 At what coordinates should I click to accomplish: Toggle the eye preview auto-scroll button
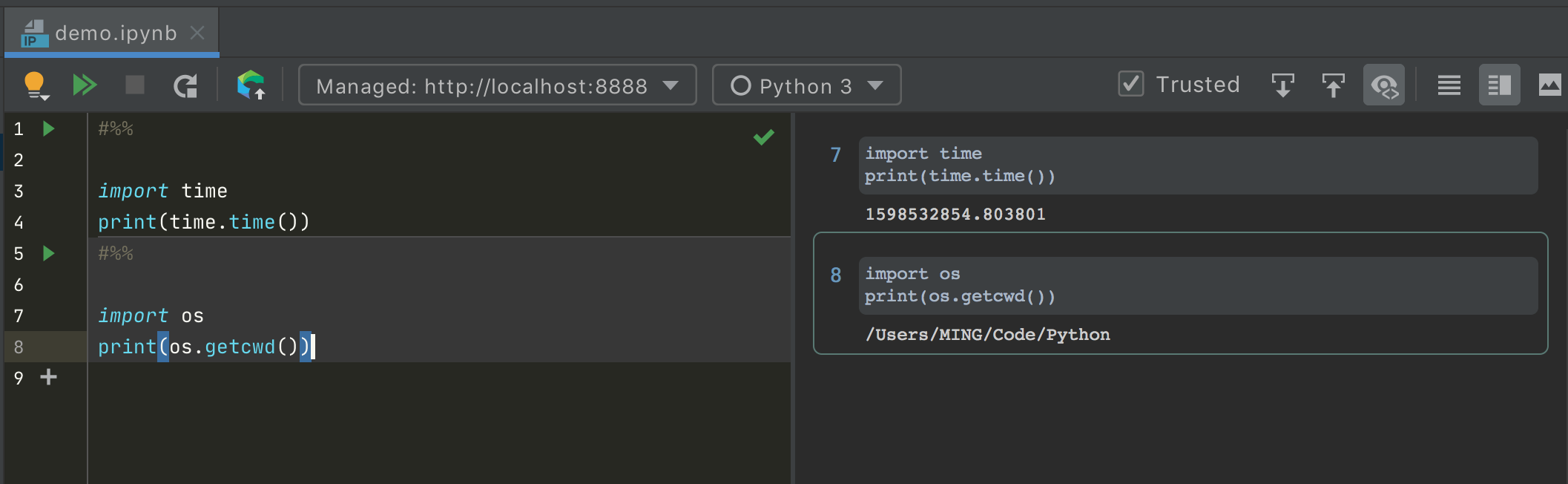click(x=1384, y=85)
